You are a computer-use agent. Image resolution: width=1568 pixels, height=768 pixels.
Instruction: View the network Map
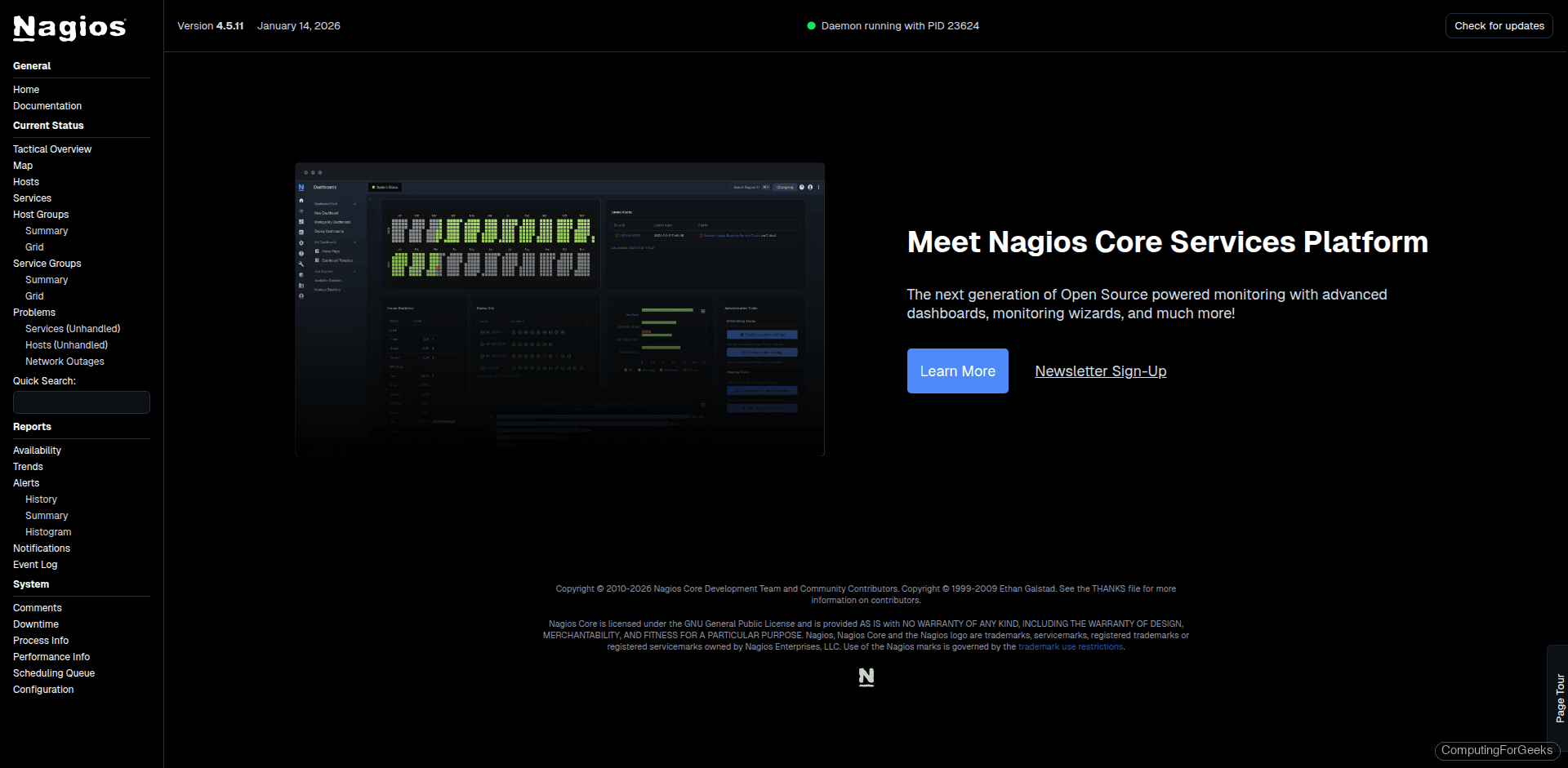22,165
